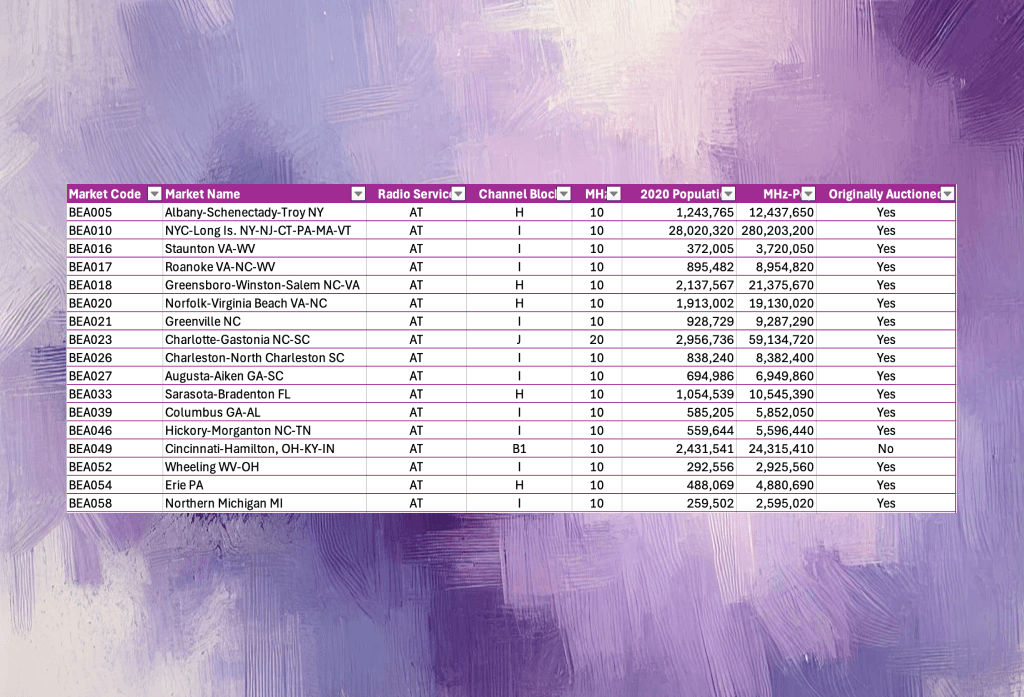Select the AT radio service cell for BEA016
The image size is (1024, 697).
tap(419, 248)
